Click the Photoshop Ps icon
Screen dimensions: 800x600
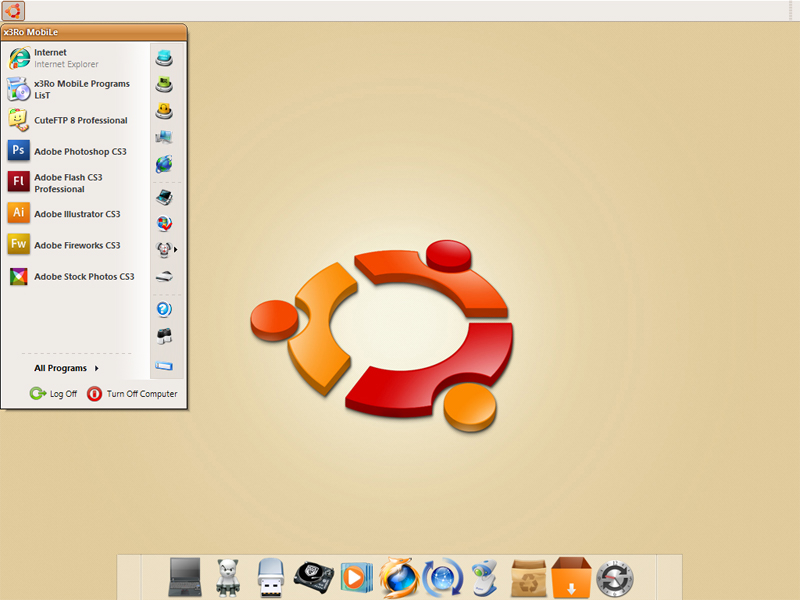[19, 151]
